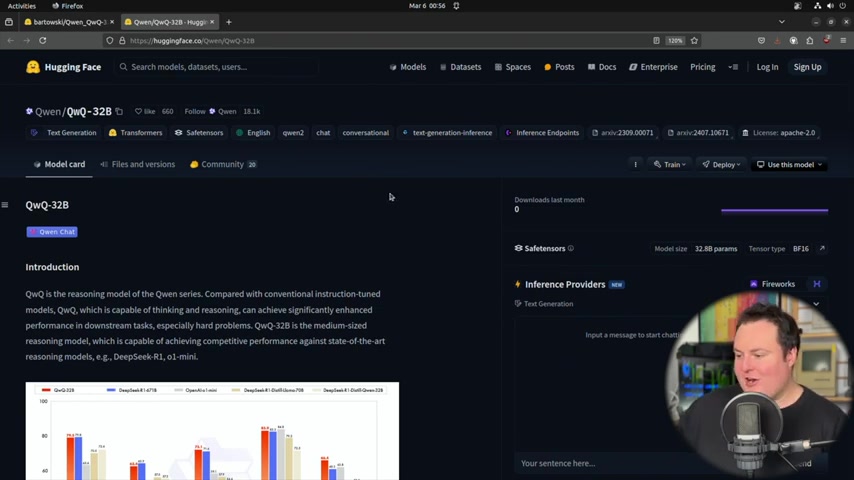This screenshot has width=854, height=480.
Task: Click the site lock icon
Action: [122, 40]
